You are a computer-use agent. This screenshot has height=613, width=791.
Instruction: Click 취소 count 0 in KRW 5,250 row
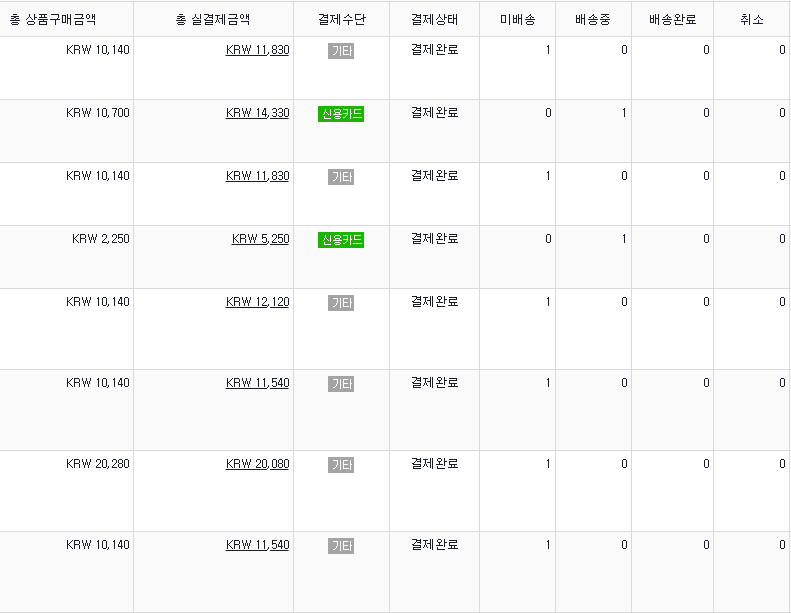coord(782,239)
